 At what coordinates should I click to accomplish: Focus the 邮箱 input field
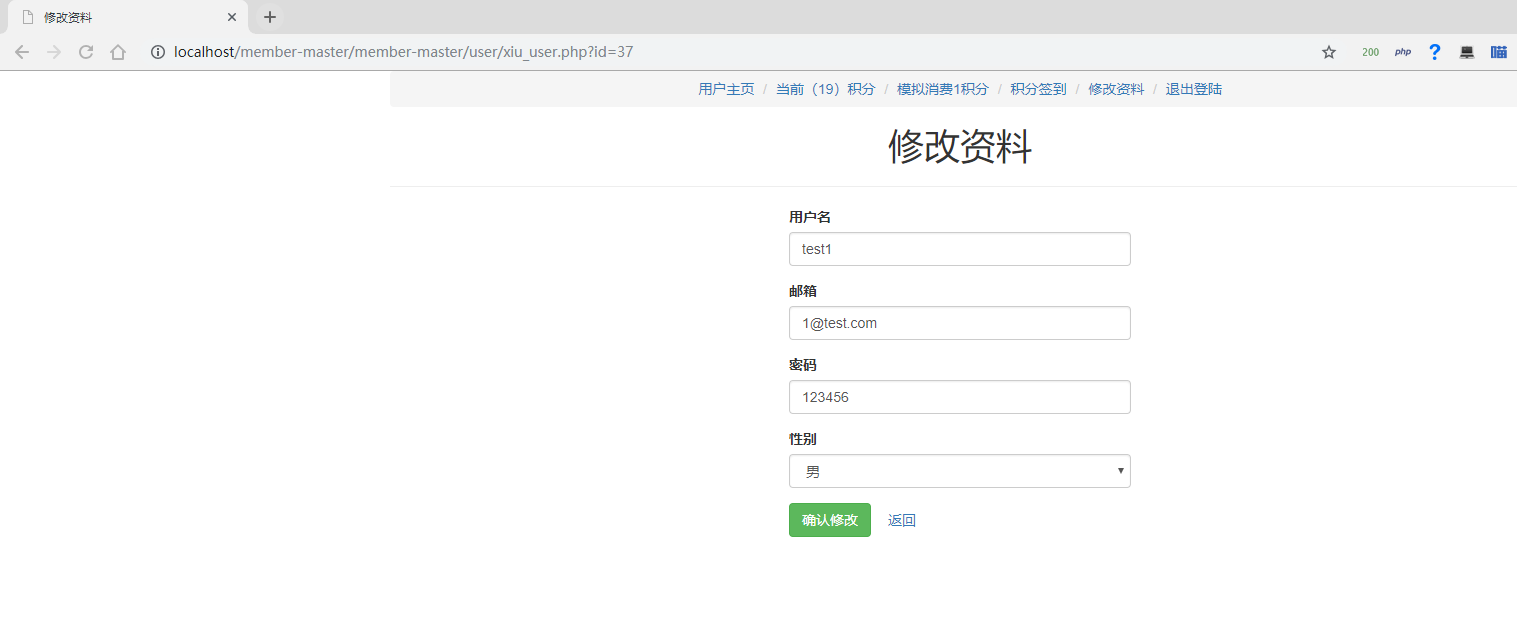[960, 323]
